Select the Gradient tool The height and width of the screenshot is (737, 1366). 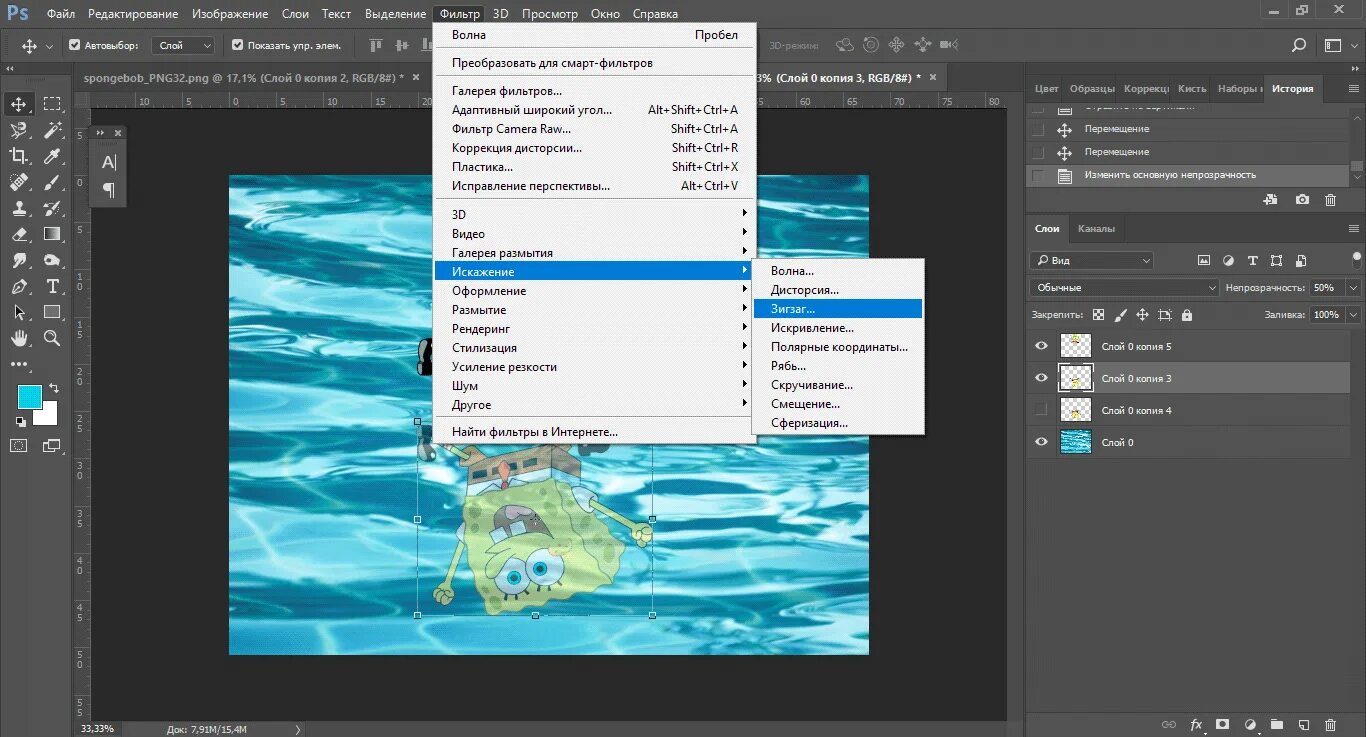tap(52, 234)
